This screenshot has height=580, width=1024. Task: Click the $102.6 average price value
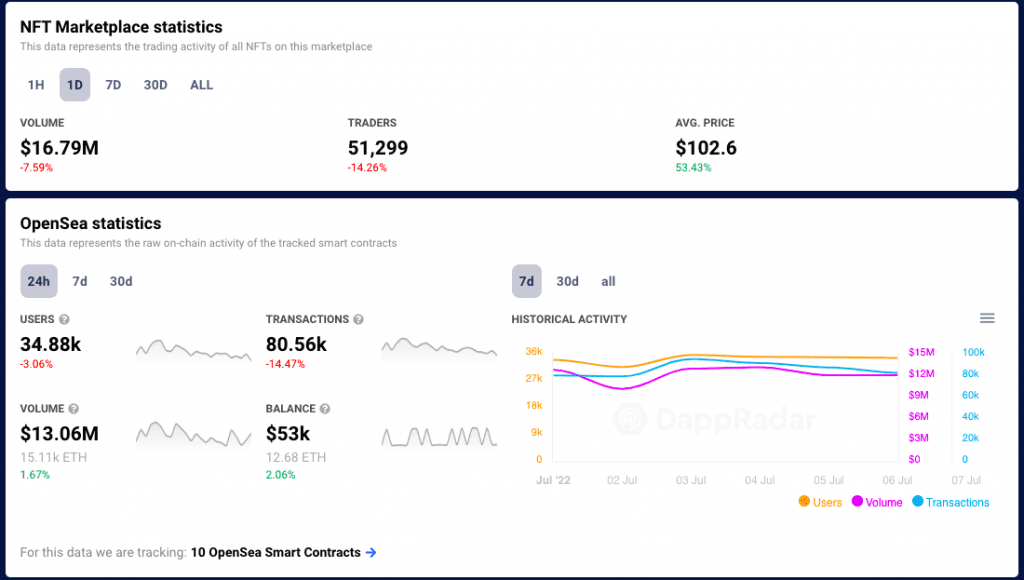[706, 148]
